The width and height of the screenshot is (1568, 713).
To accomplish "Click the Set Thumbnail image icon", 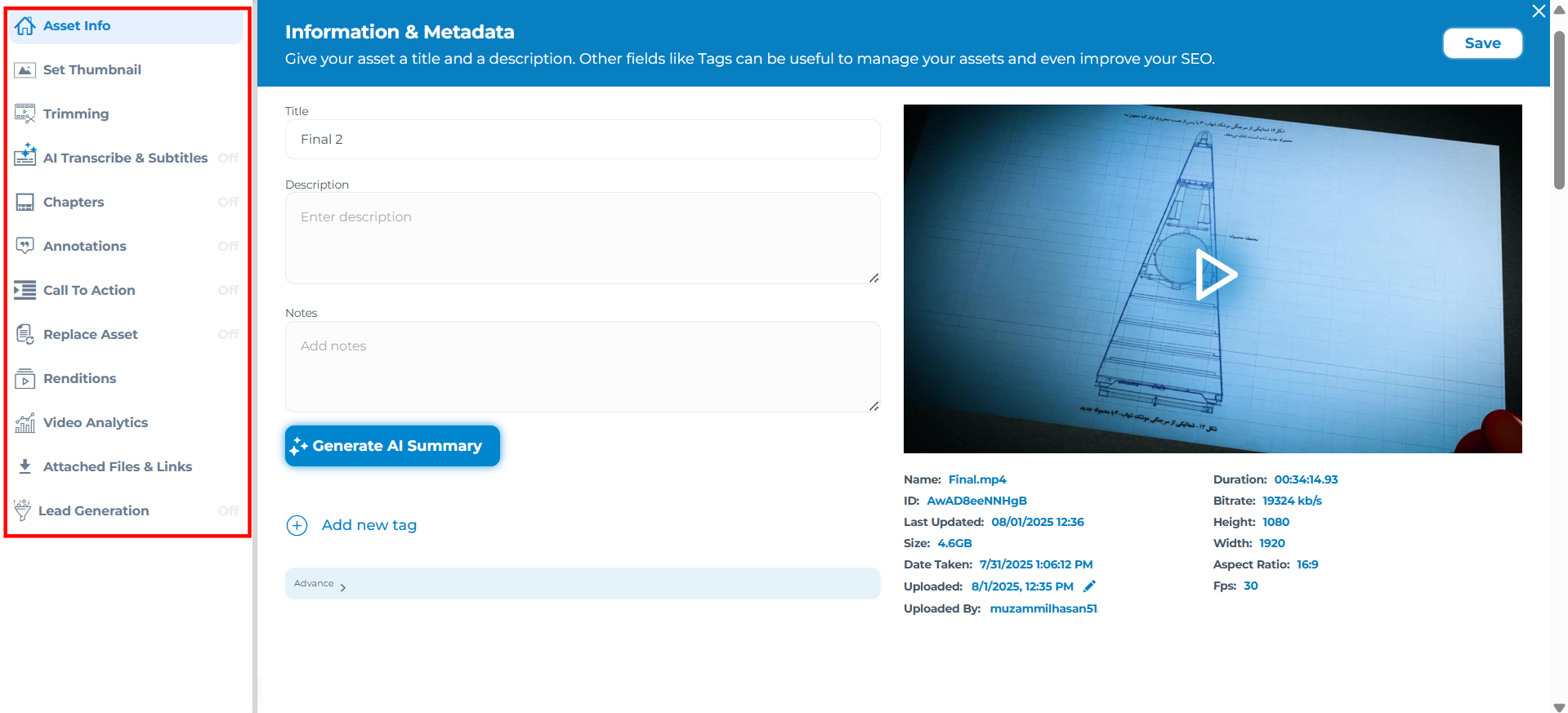I will click(x=25, y=70).
